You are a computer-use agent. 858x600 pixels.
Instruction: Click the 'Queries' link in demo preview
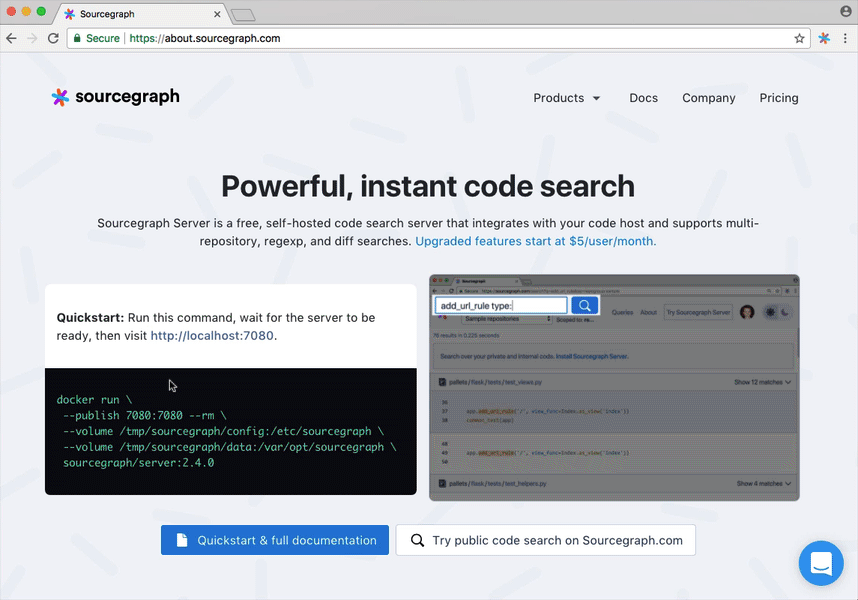622,312
